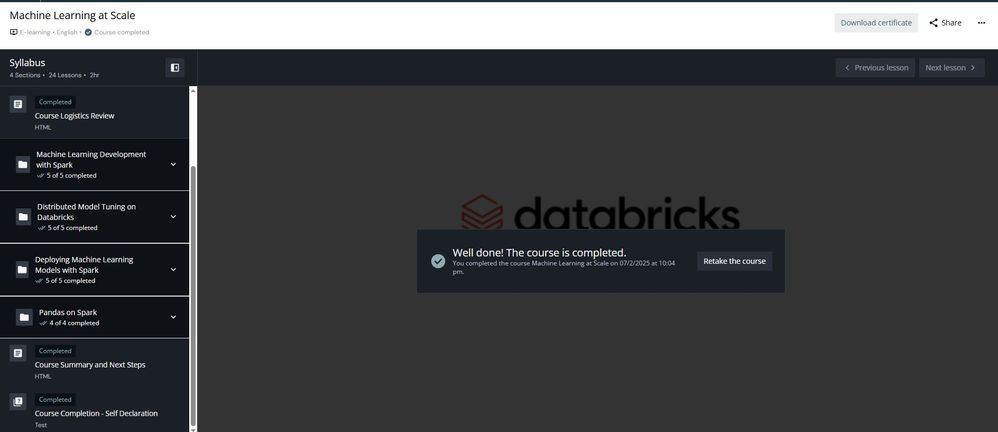
Task: Open Course Completion - Self Declaration test
Action: point(94,412)
